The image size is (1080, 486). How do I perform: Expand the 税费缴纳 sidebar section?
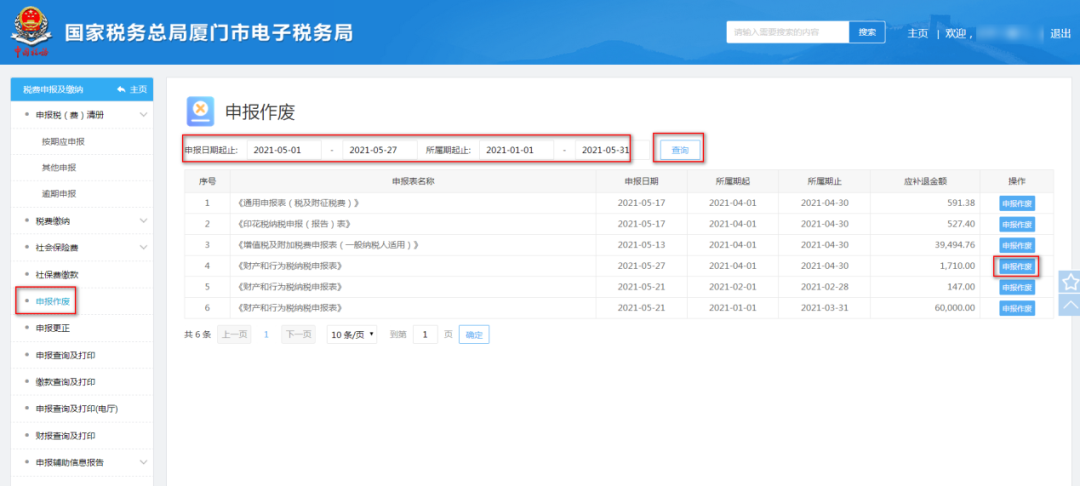(143, 220)
